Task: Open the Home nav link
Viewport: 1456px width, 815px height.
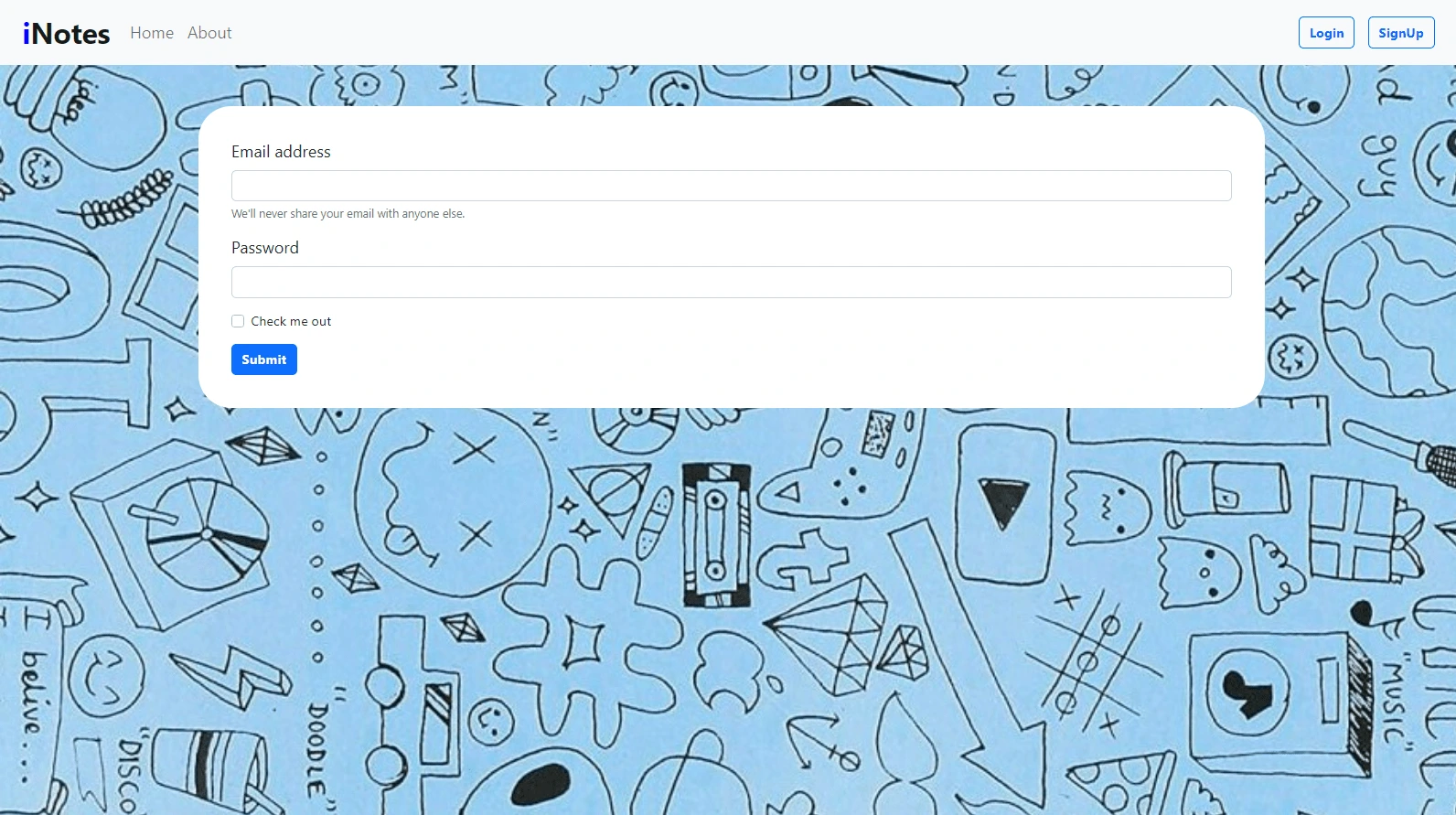Action: pyautogui.click(x=152, y=33)
